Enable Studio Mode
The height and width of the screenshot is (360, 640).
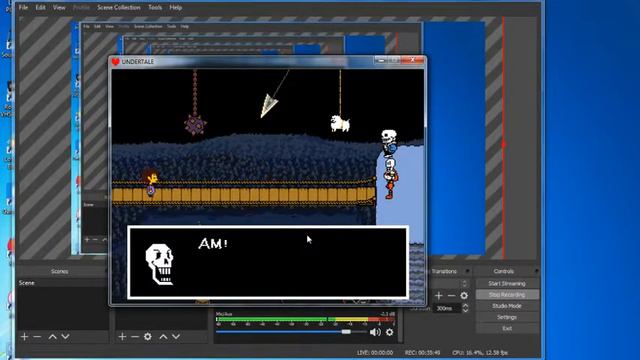coord(507,306)
